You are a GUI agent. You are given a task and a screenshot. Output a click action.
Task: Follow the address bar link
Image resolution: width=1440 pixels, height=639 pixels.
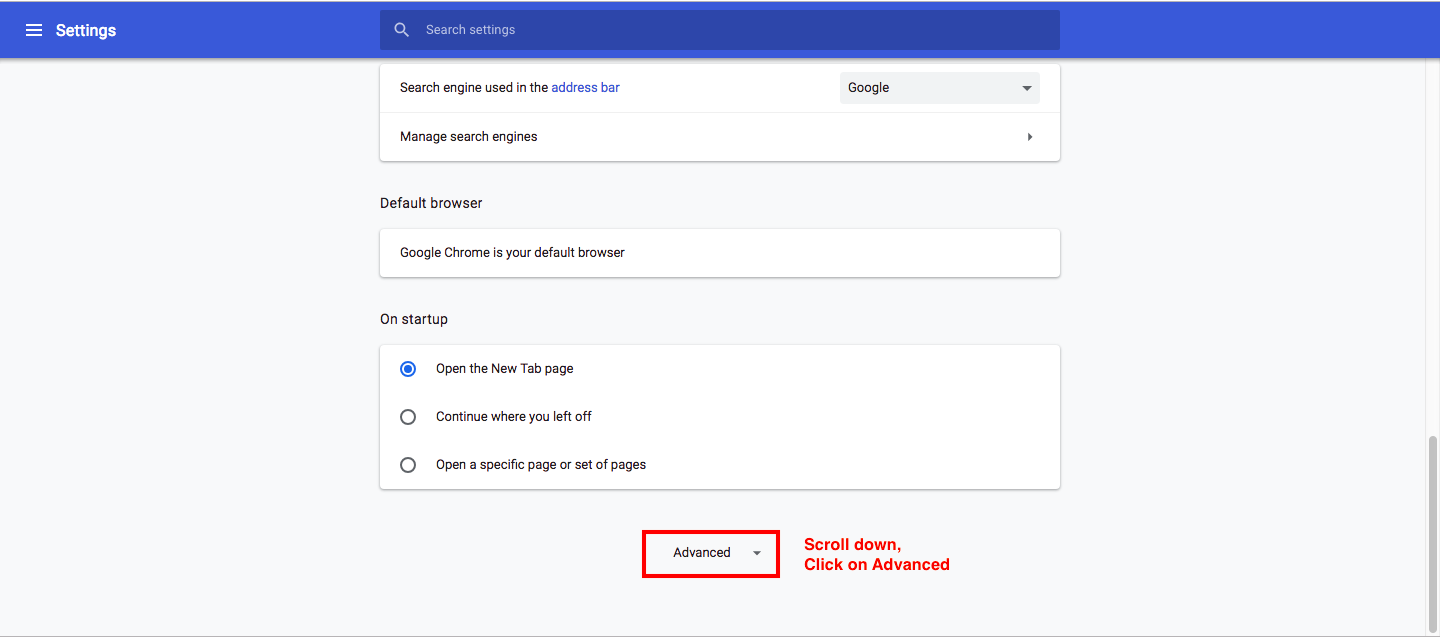coord(585,88)
